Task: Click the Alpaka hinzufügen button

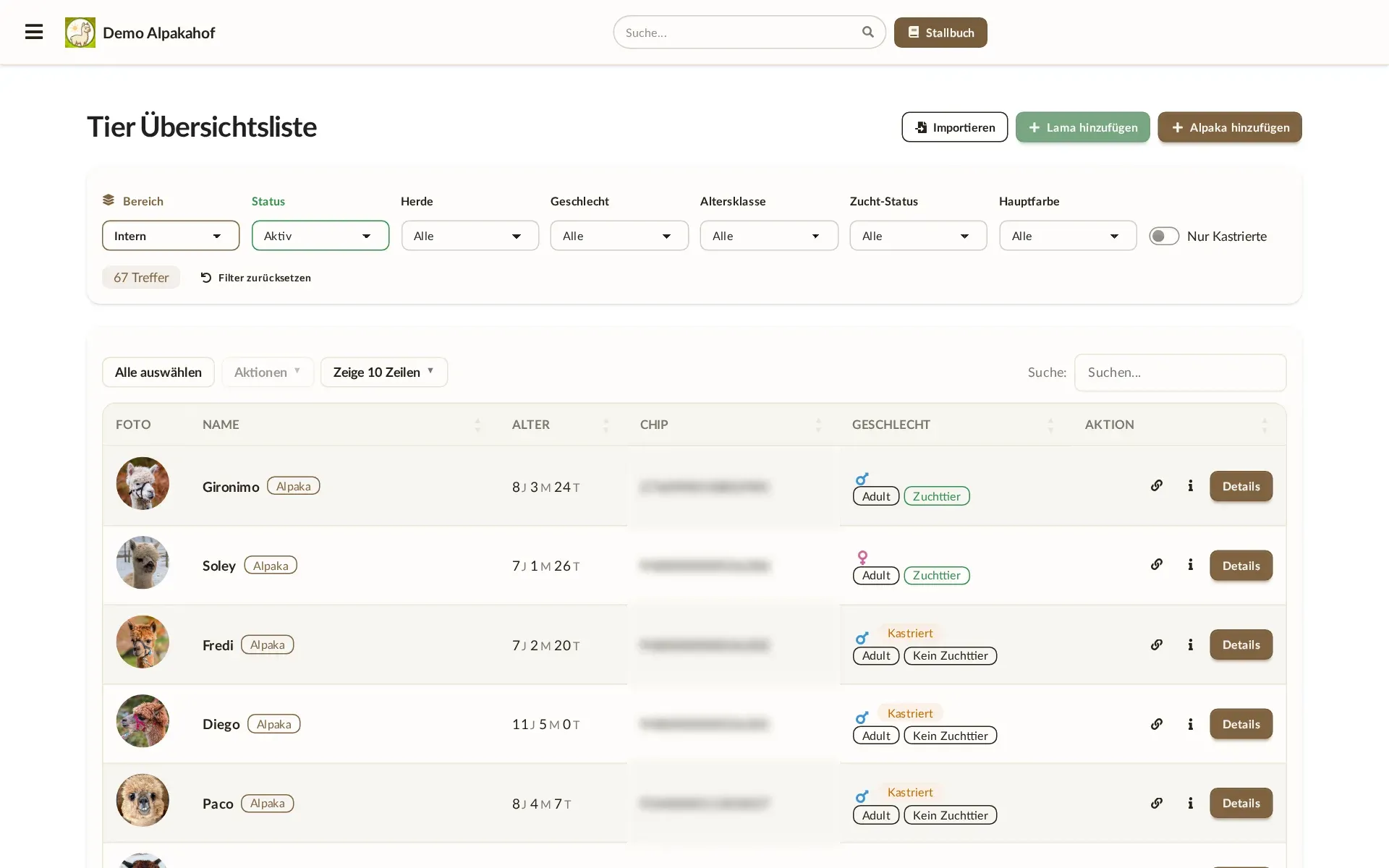Action: pyautogui.click(x=1230, y=127)
